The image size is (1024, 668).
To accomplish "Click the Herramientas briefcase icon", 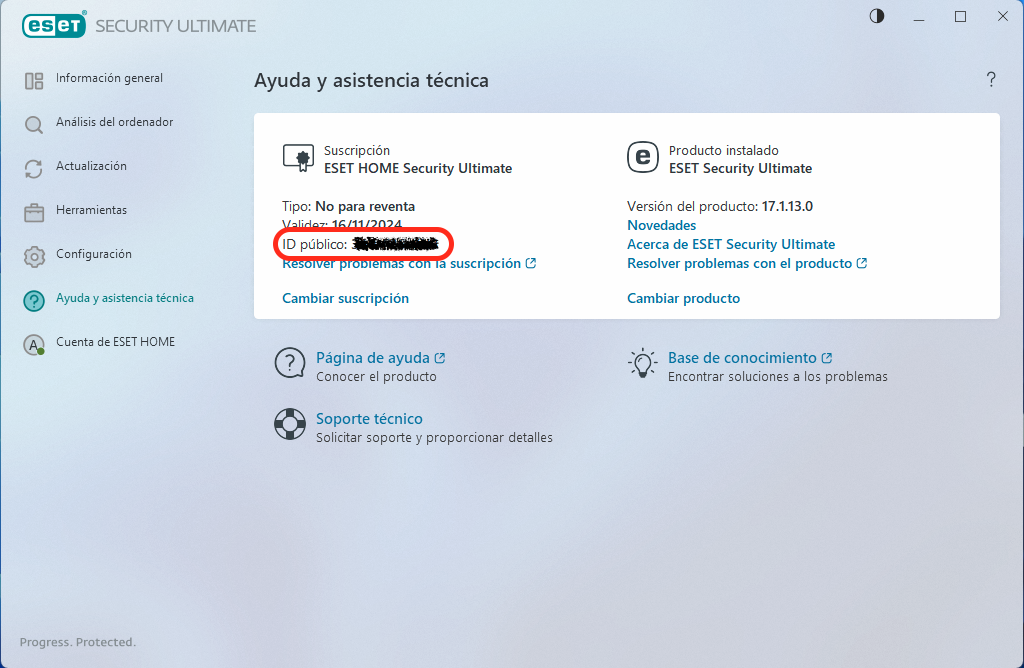I will click(34, 212).
